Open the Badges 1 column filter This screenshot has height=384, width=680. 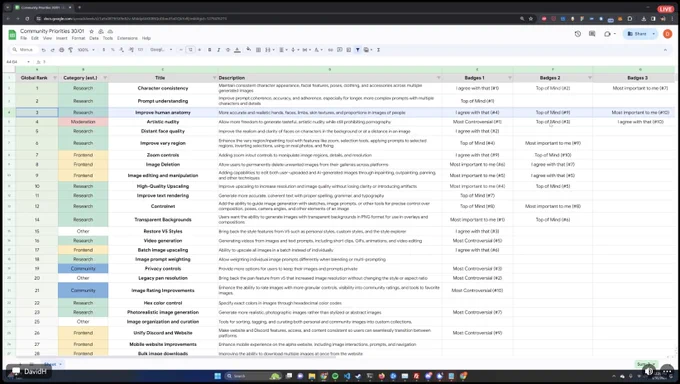tap(510, 78)
